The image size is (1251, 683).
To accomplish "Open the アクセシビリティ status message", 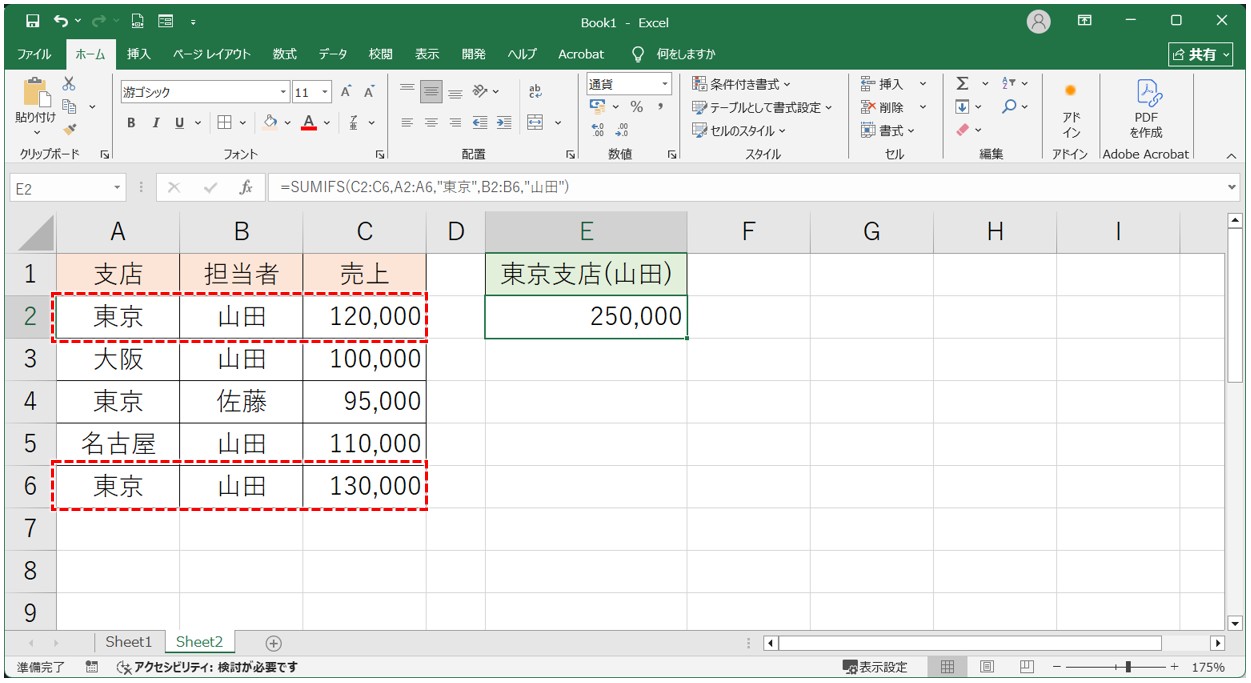I will (207, 667).
